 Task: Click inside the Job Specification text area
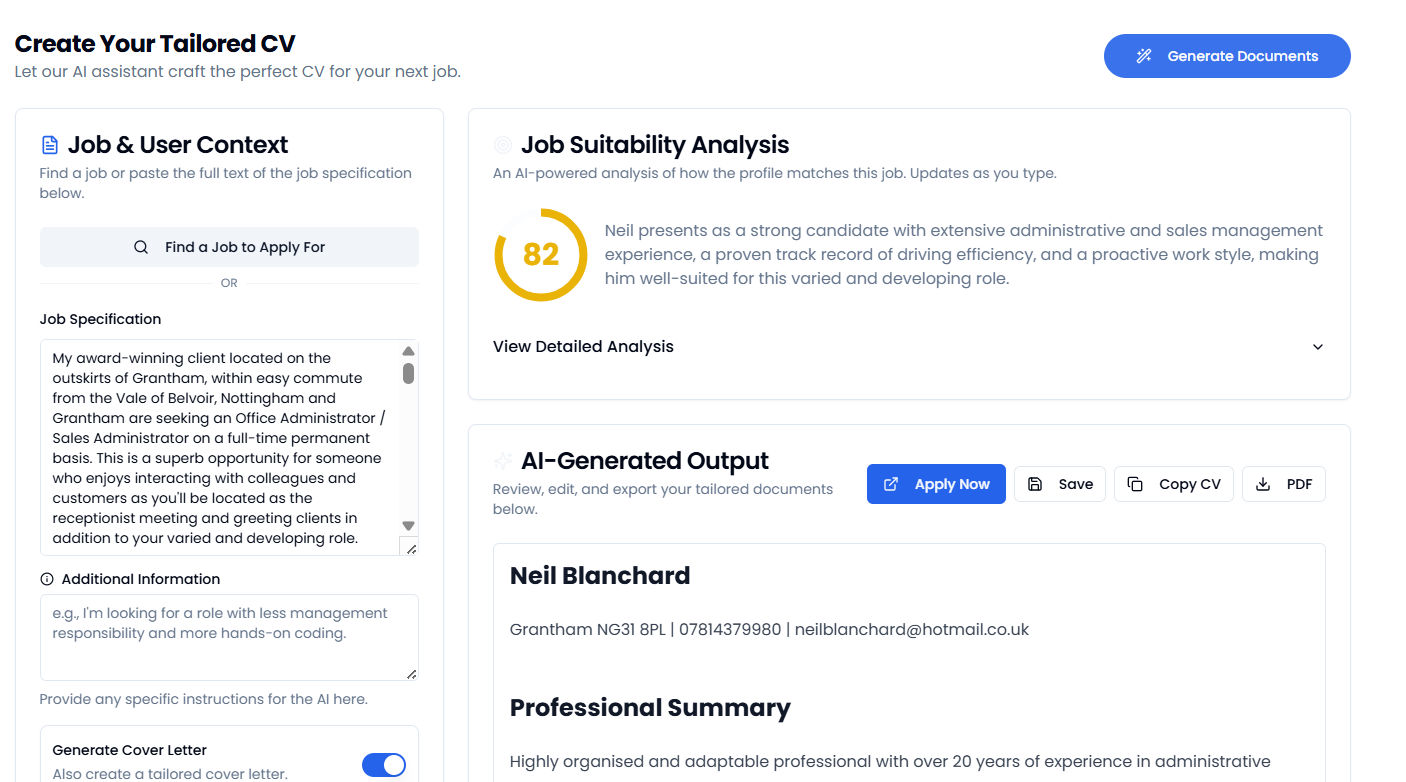215,447
